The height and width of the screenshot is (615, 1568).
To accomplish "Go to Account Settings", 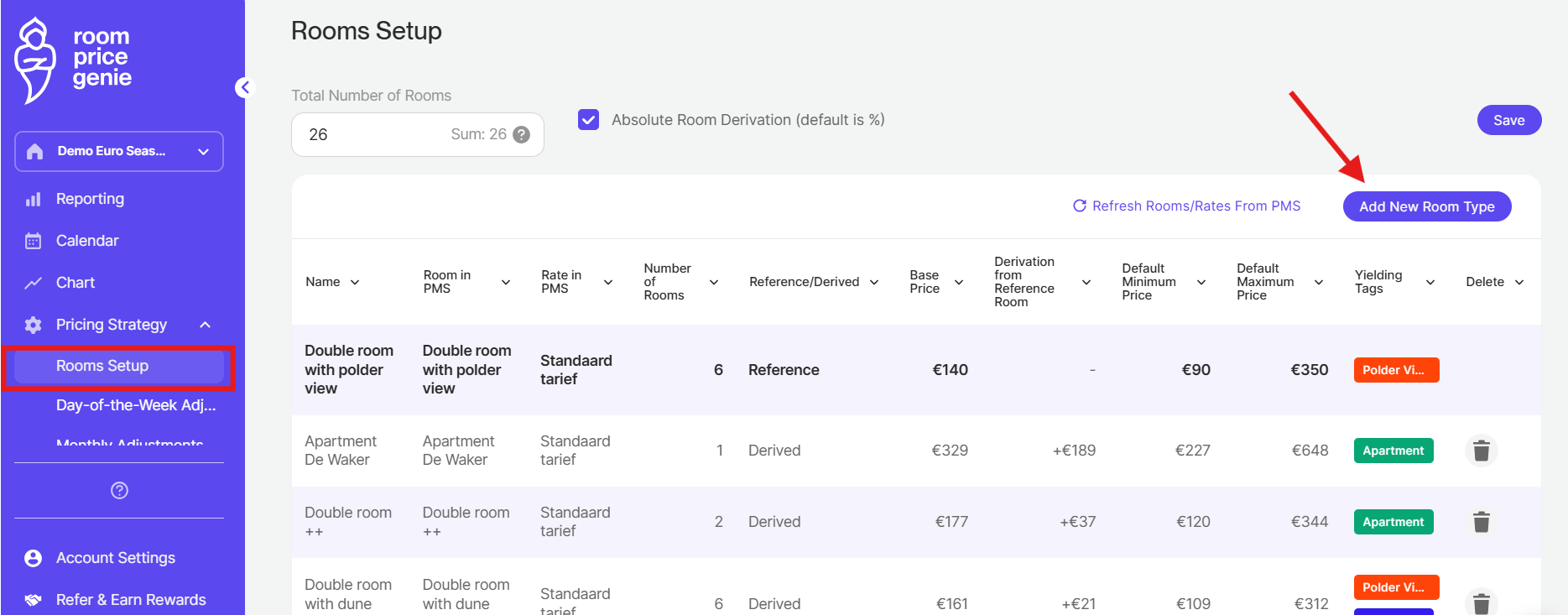I will point(116,558).
